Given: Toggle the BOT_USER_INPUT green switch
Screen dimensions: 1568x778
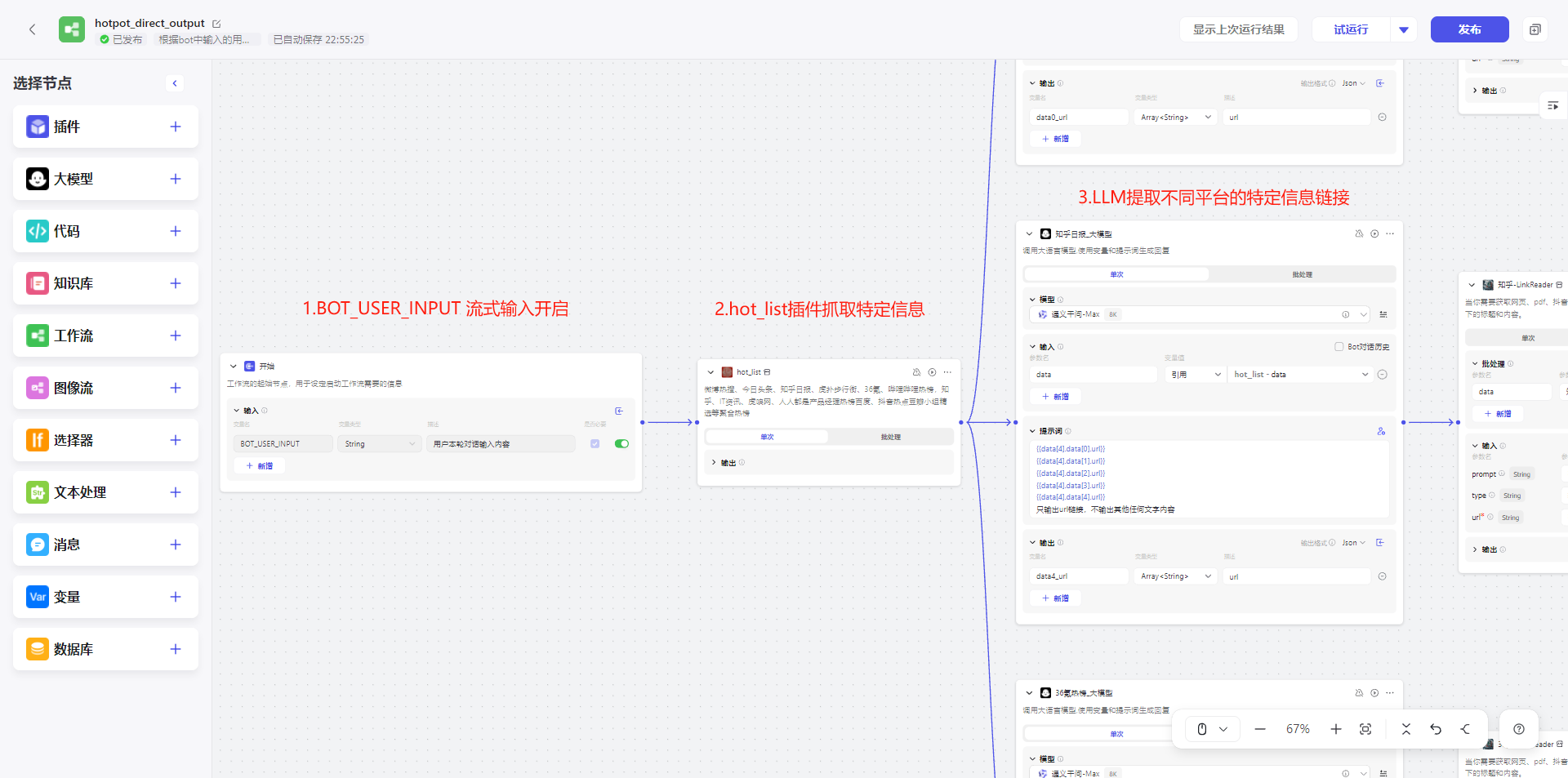Looking at the screenshot, I should (621, 444).
